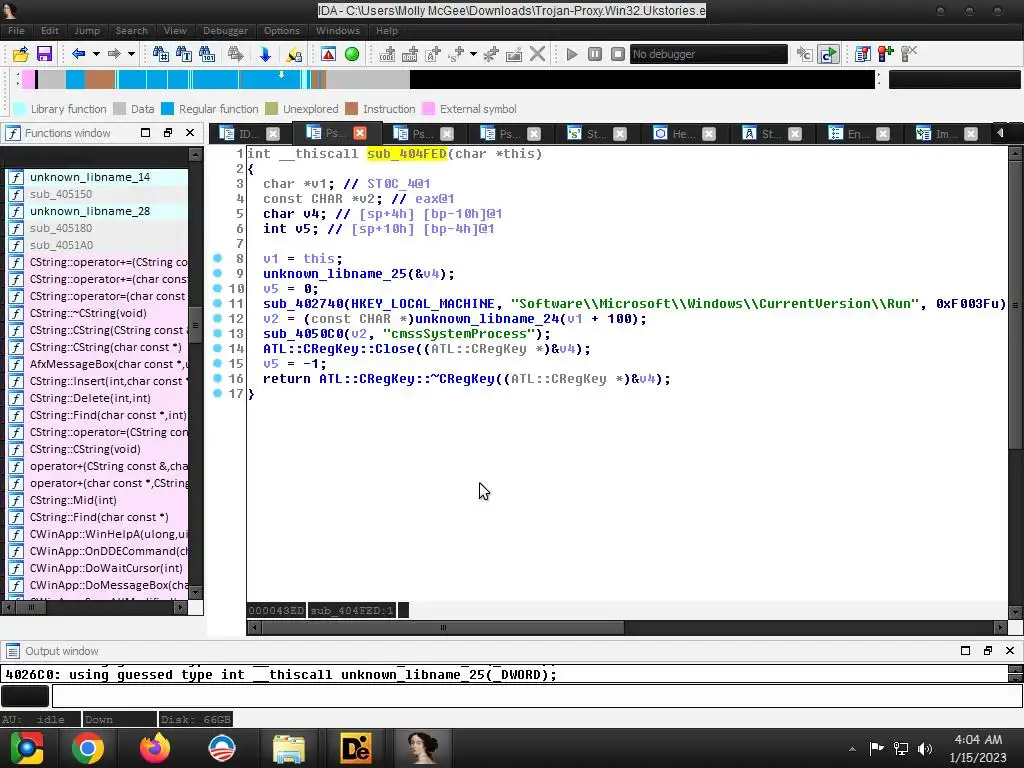The height and width of the screenshot is (768, 1024).
Task: Expand the string type dropdown arrow
Action: (473, 54)
